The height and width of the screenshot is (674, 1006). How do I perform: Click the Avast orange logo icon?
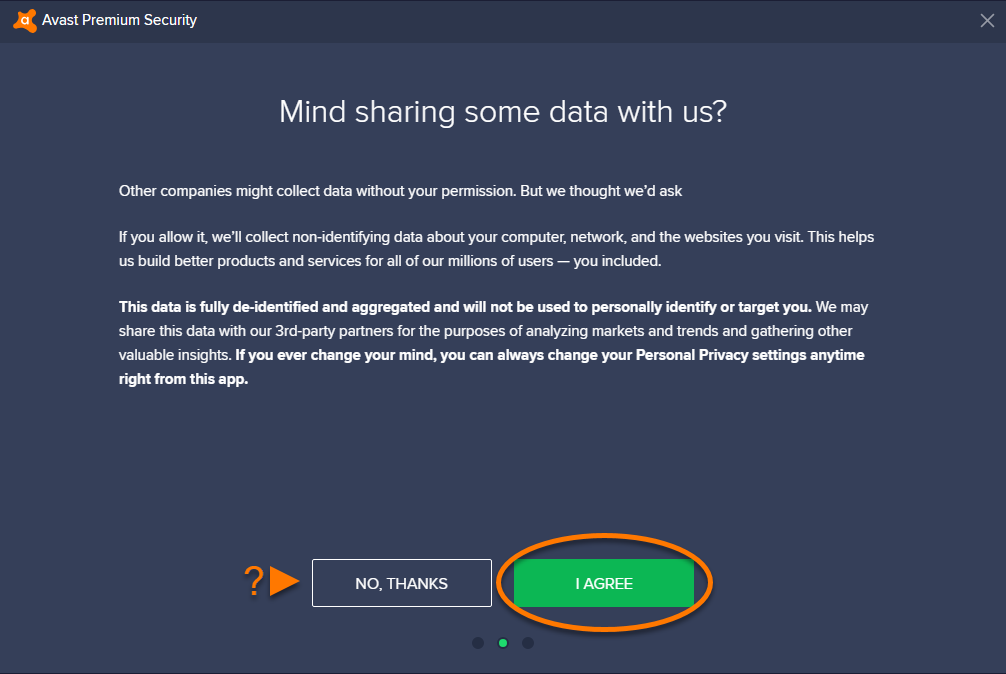click(24, 21)
